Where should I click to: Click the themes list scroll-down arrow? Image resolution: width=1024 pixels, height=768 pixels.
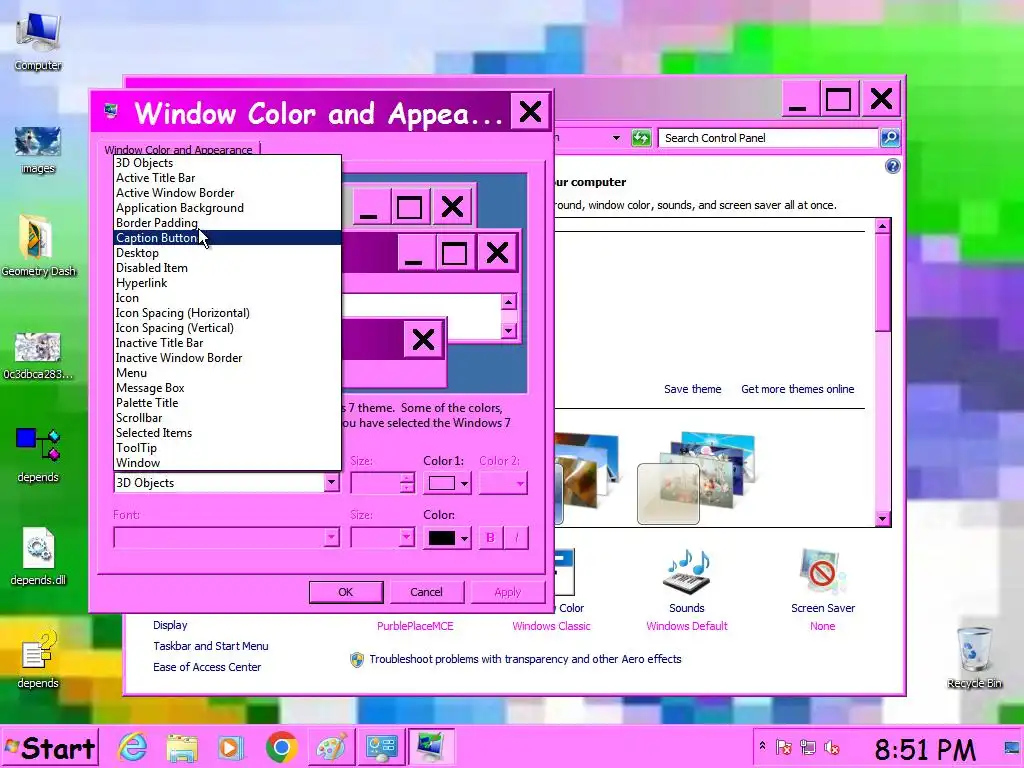tap(882, 519)
